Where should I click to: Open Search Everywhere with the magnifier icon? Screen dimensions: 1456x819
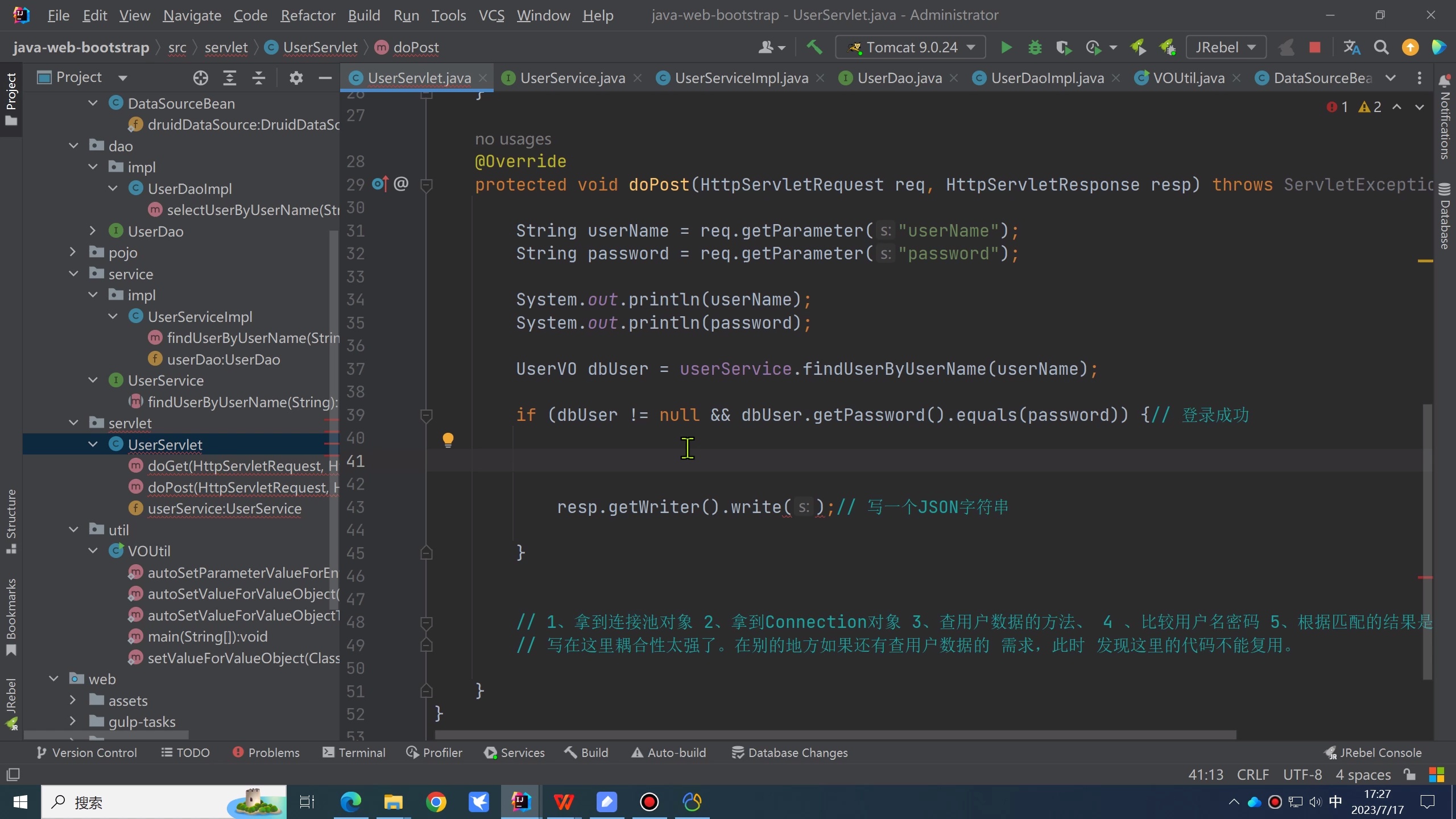click(x=1381, y=47)
